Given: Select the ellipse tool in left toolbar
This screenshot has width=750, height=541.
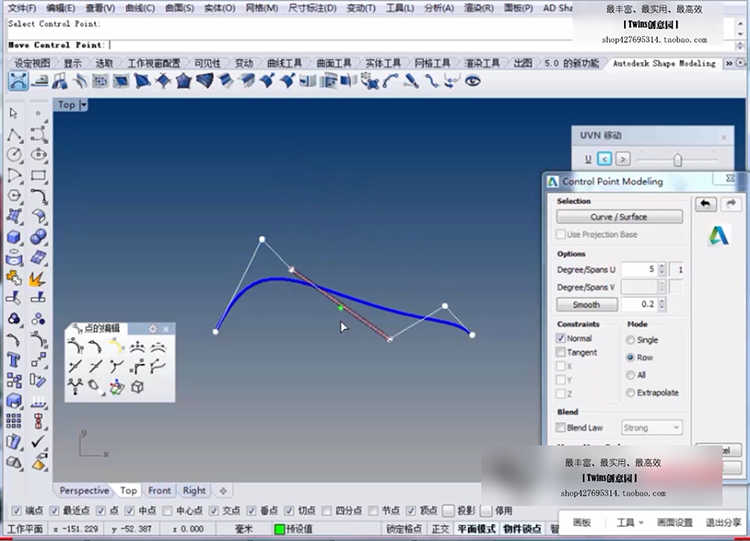Looking at the screenshot, I should click(39, 155).
